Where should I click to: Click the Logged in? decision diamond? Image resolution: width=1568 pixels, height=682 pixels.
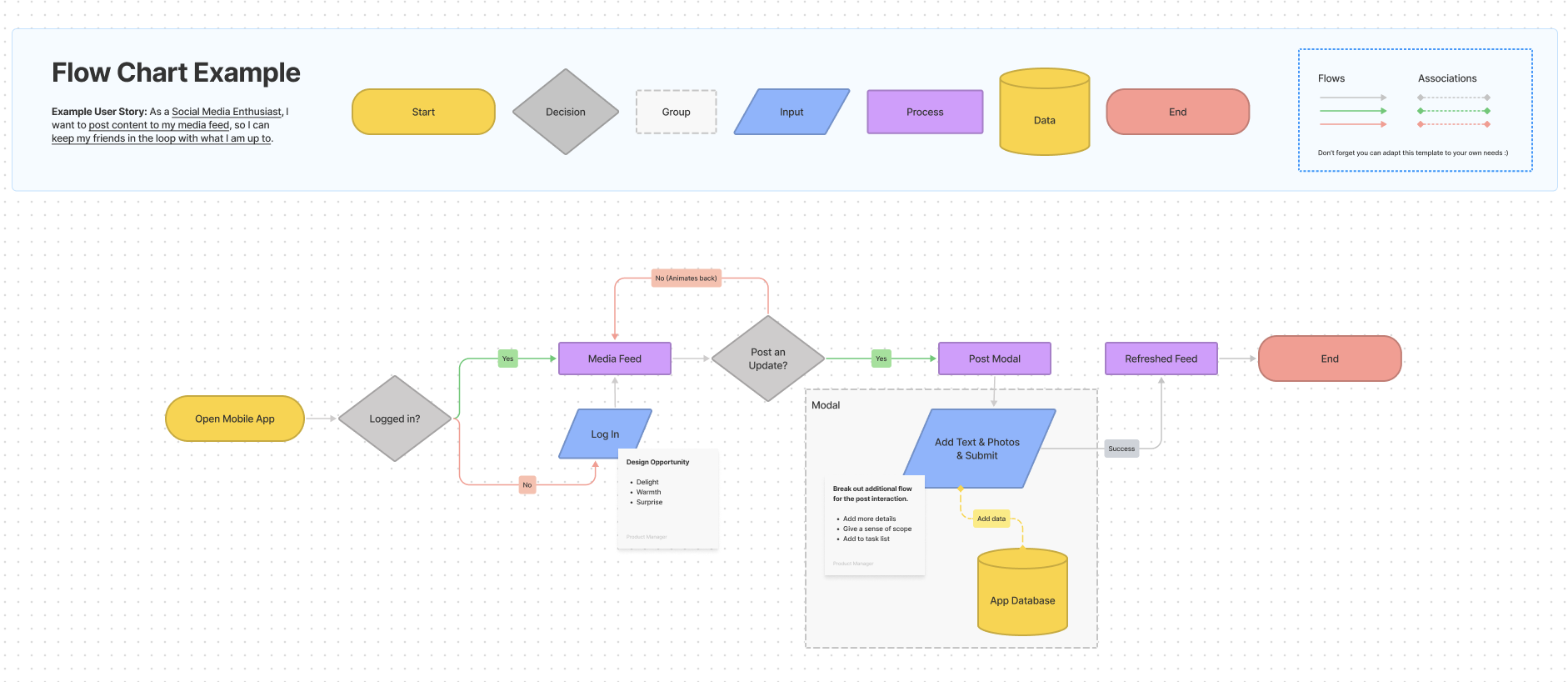[x=395, y=419]
